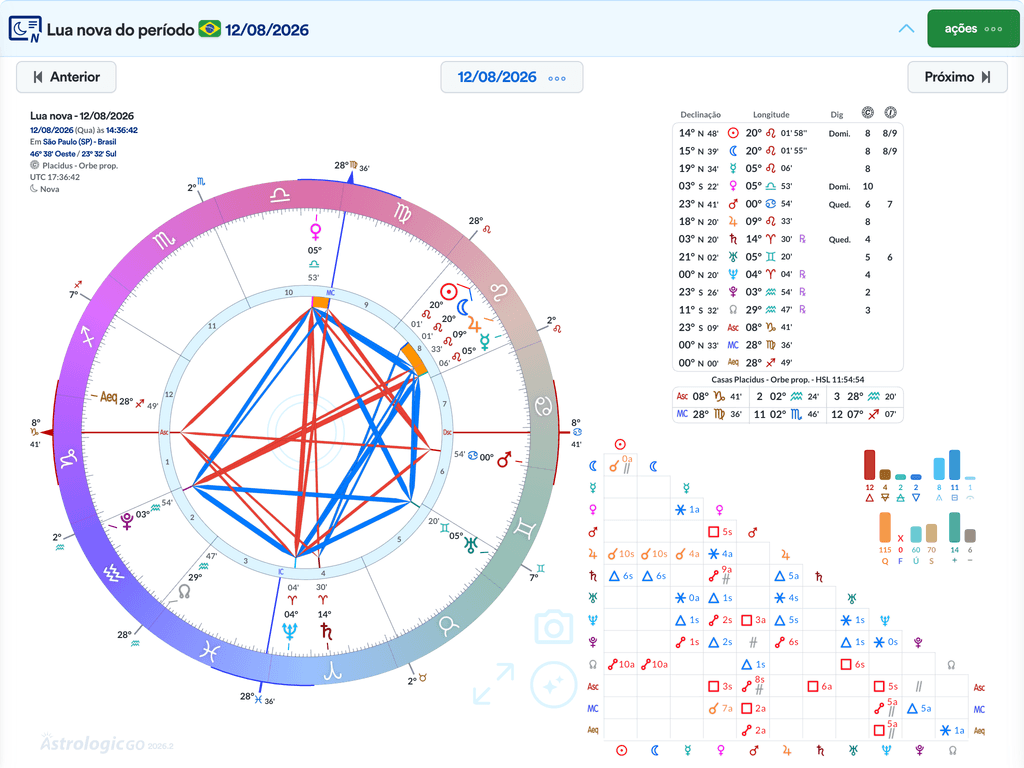
Task: Click the "6a" square cell in the Asc row
Action: pos(820,686)
